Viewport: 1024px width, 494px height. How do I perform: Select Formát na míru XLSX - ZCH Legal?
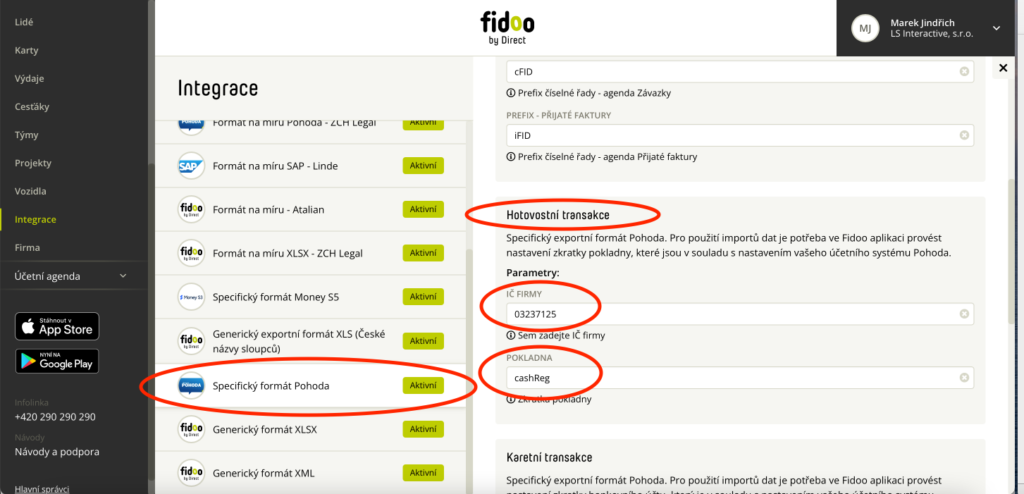click(310, 253)
